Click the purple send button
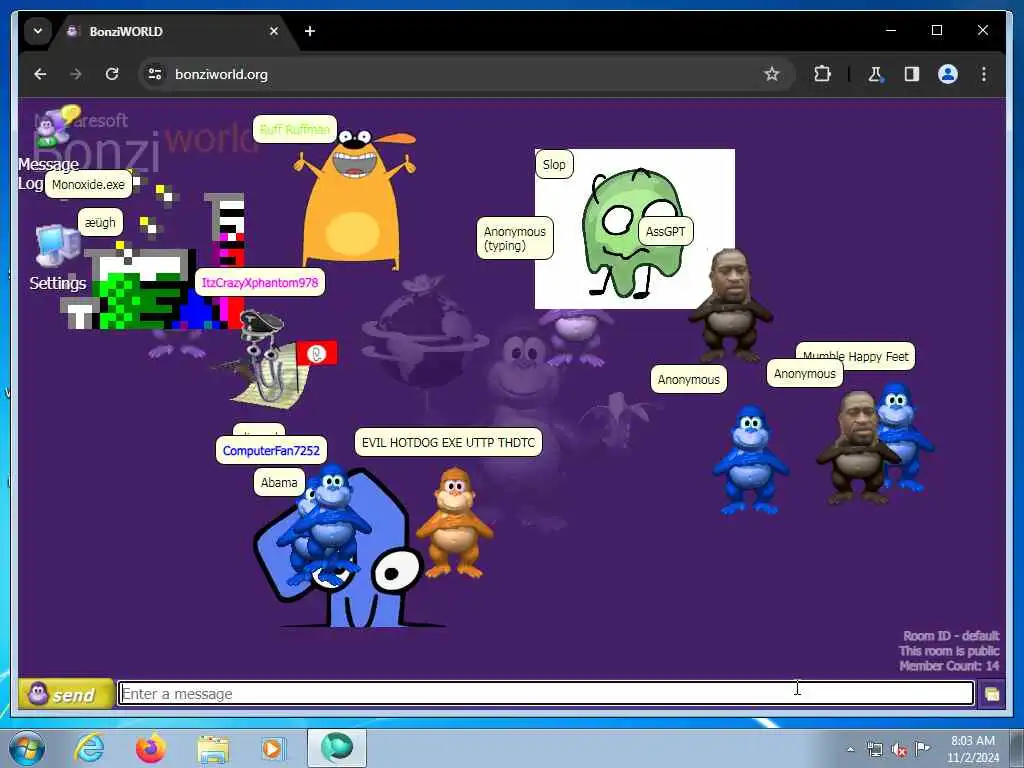Screen dimensions: 1024x768 coord(66,694)
